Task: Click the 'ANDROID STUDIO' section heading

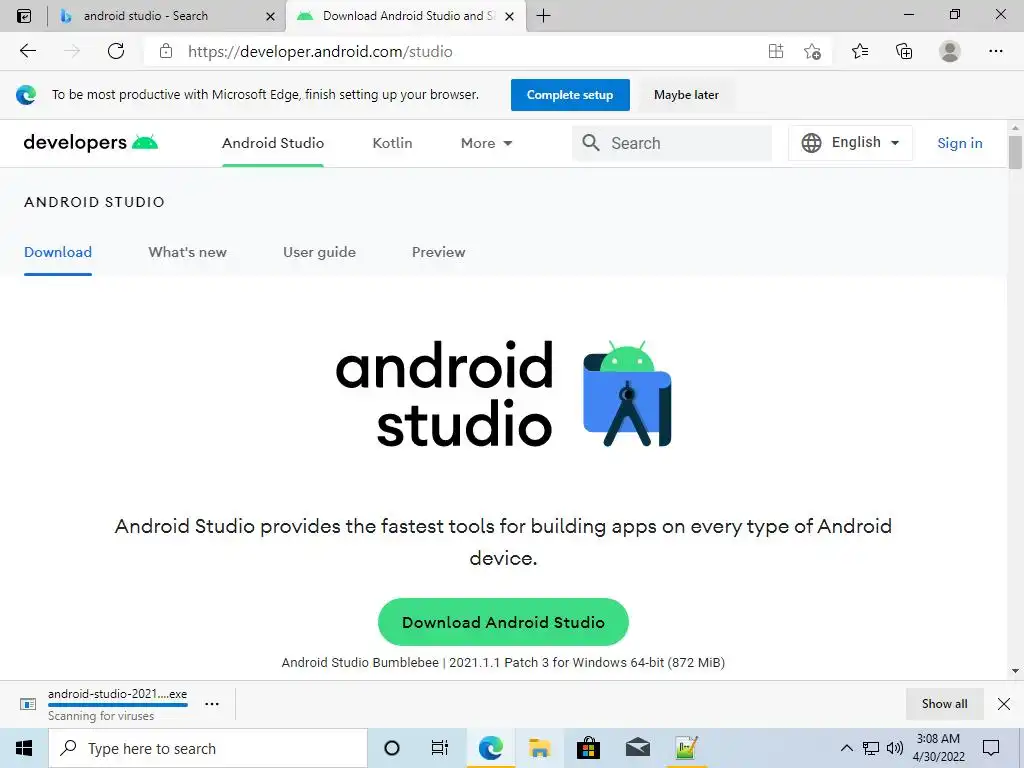Action: tap(95, 202)
